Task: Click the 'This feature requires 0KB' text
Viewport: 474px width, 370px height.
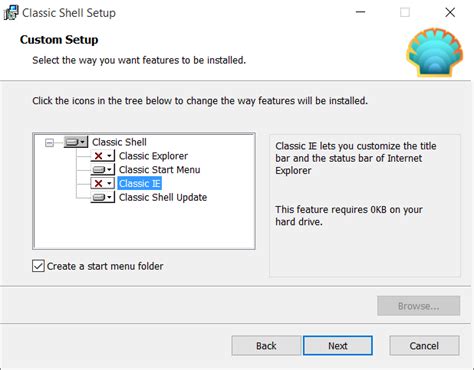Action: pos(349,216)
